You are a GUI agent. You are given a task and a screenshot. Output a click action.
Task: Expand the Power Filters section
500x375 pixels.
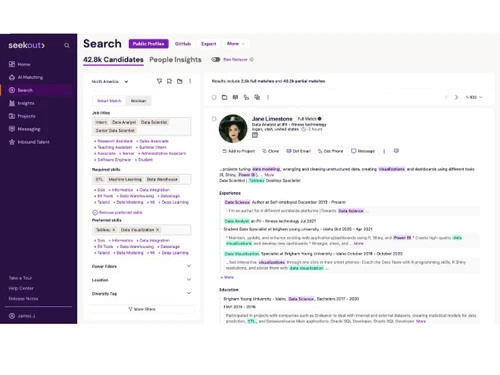[141, 266]
